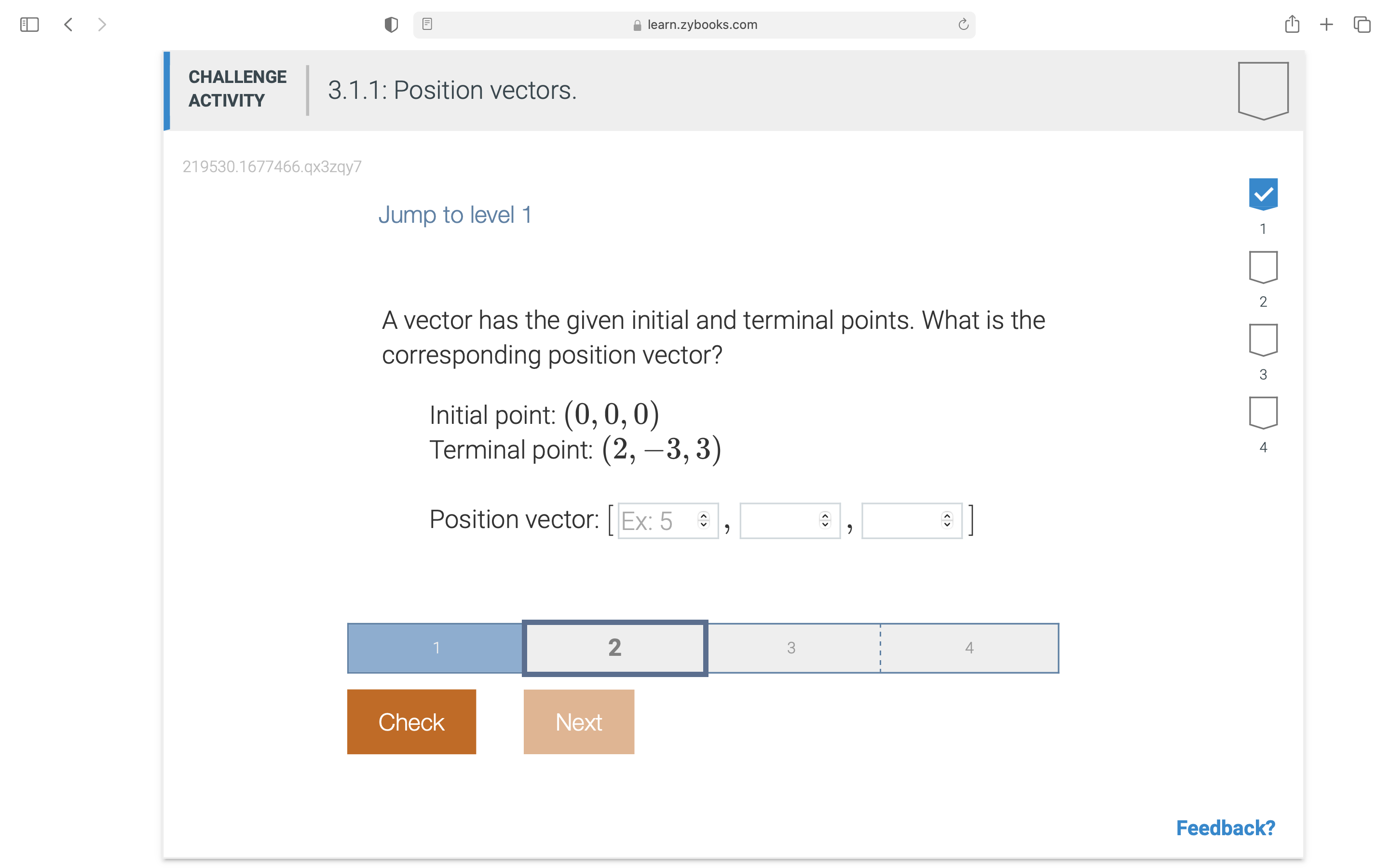Reload the zyBooks page
This screenshot has width=1389, height=868.
pos(962,24)
